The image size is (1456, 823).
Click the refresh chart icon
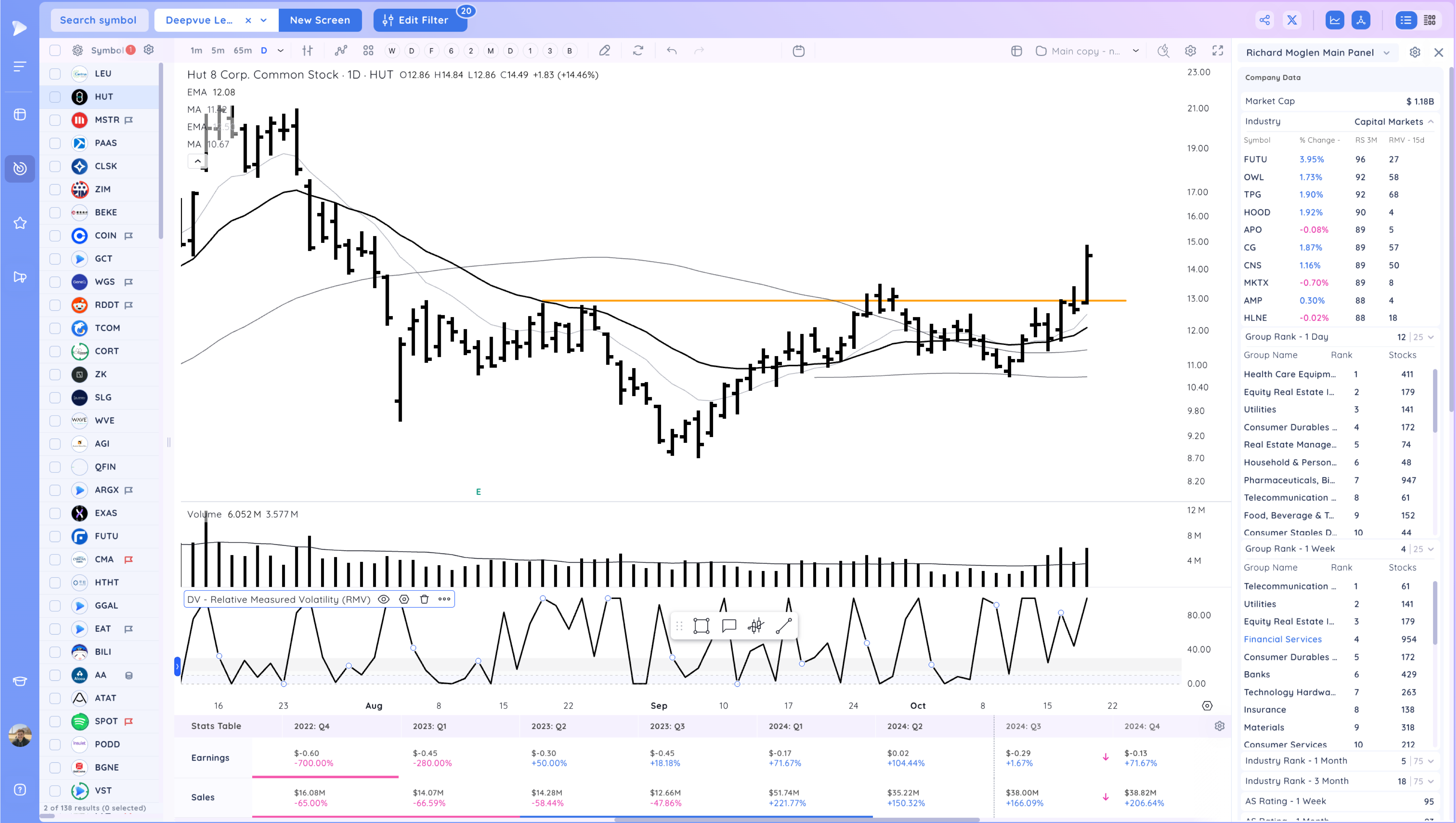638,51
